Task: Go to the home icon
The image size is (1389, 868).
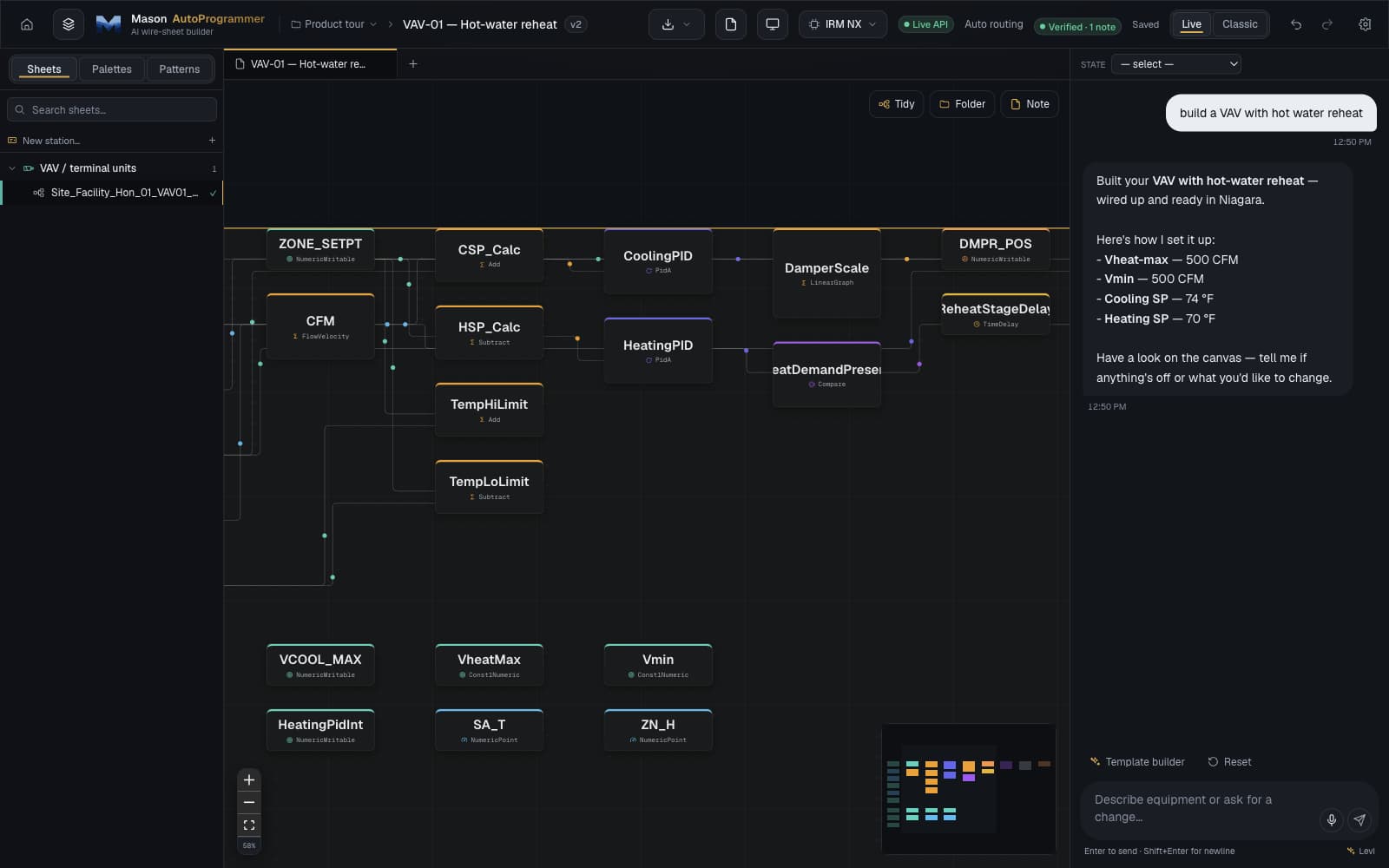Action: [27, 24]
